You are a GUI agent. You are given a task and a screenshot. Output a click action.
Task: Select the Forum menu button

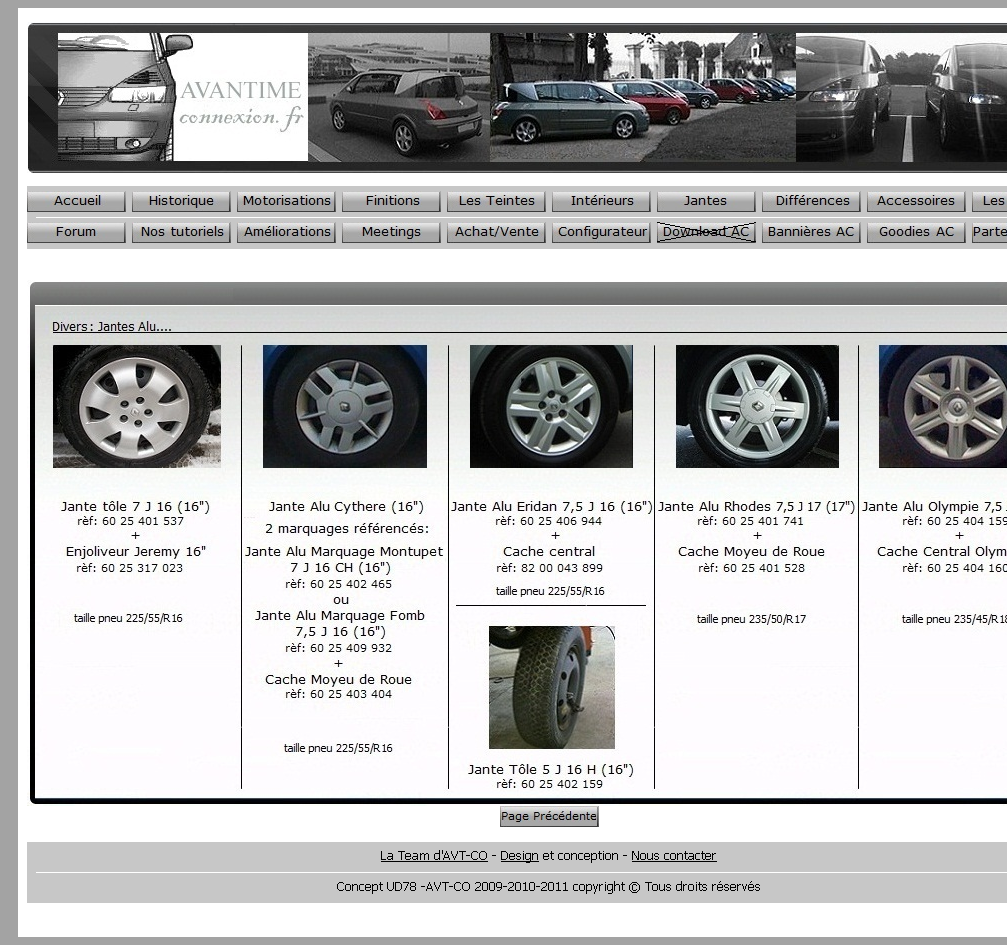pos(76,232)
